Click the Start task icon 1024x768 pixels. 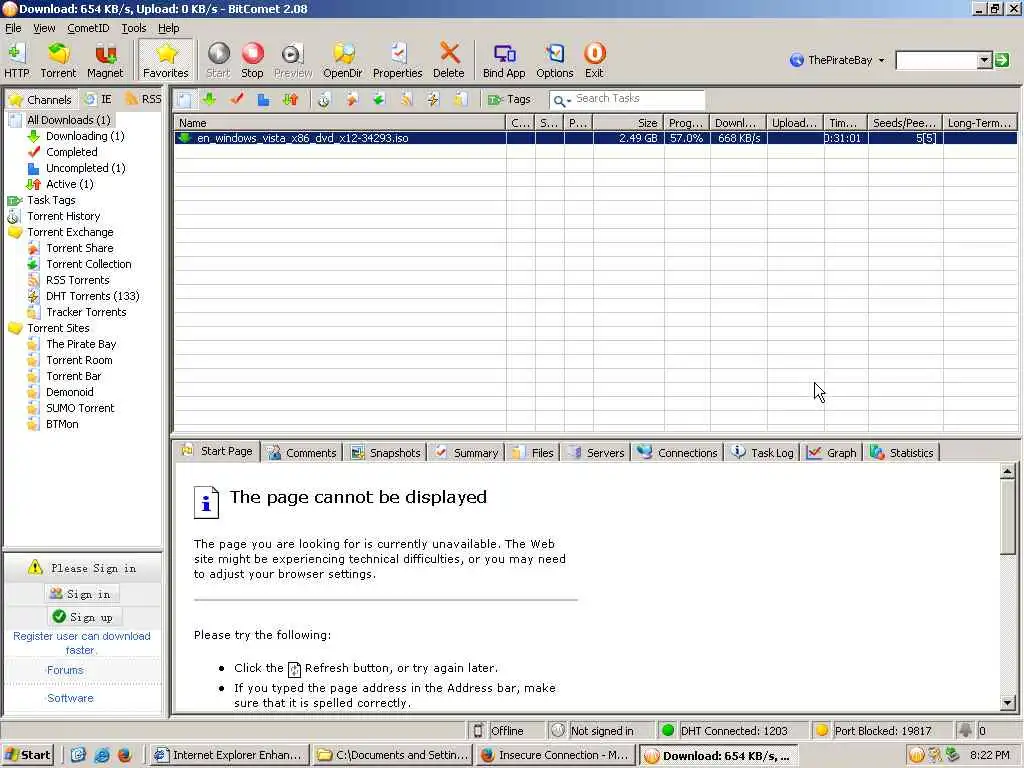click(218, 60)
